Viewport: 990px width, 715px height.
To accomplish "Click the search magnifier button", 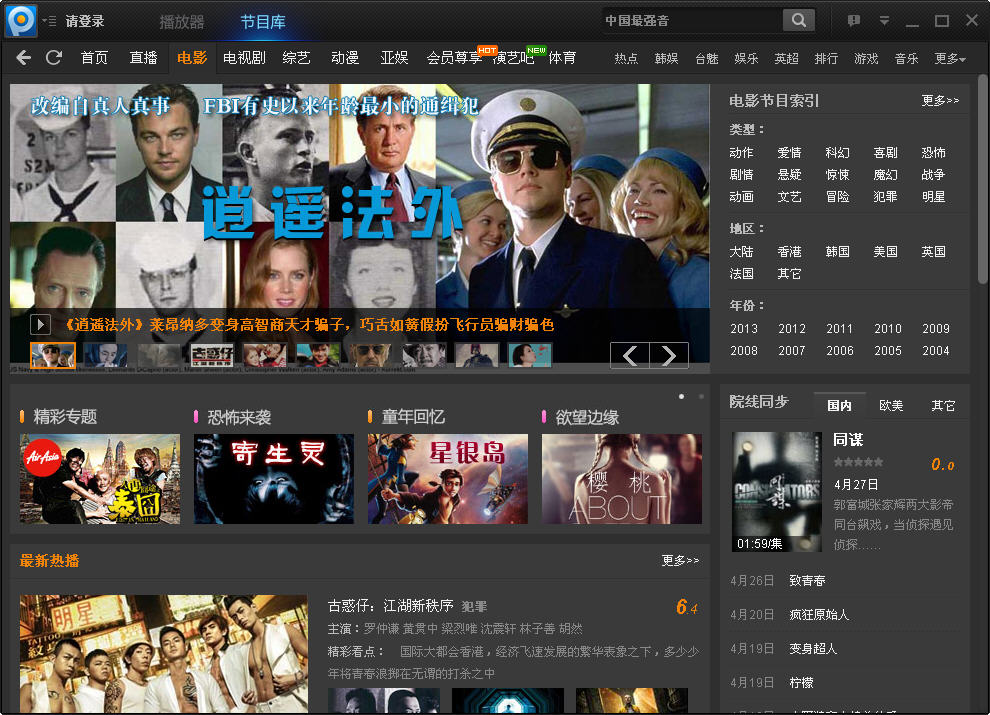I will click(798, 21).
